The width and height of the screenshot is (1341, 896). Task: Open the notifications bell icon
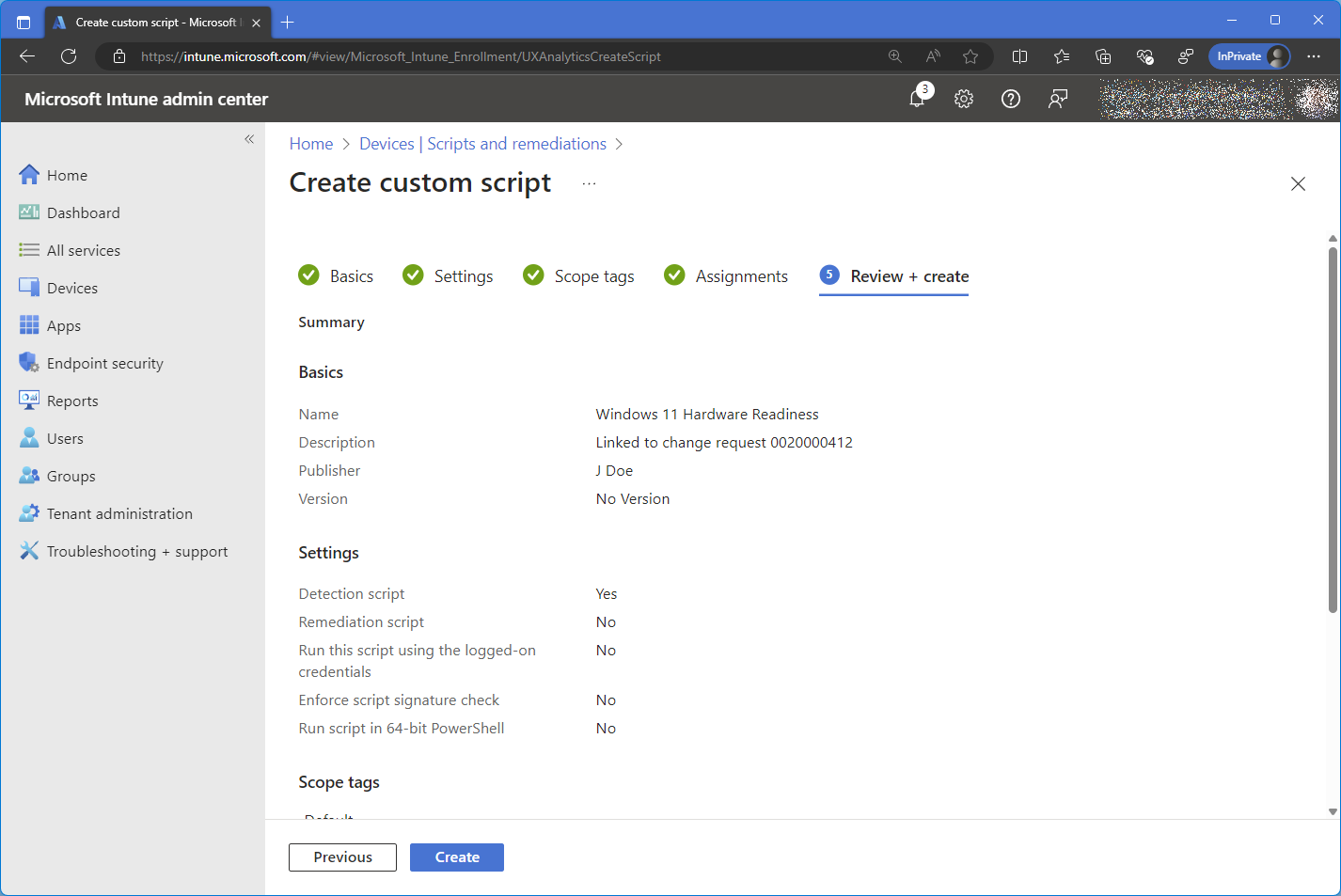pyautogui.click(x=918, y=99)
